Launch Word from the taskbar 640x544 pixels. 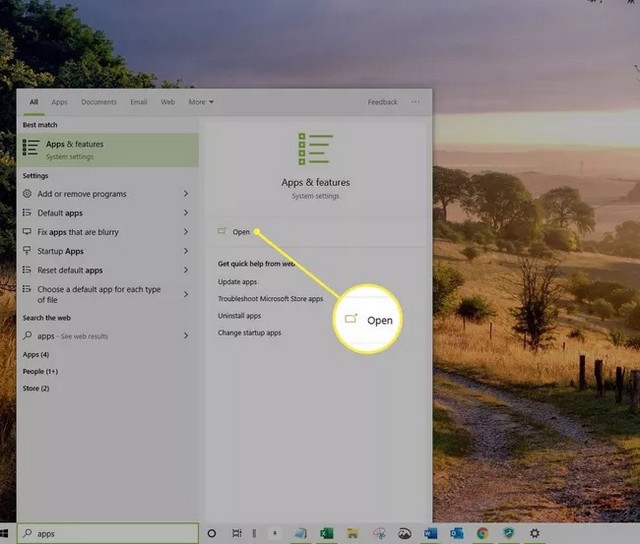pyautogui.click(x=430, y=534)
